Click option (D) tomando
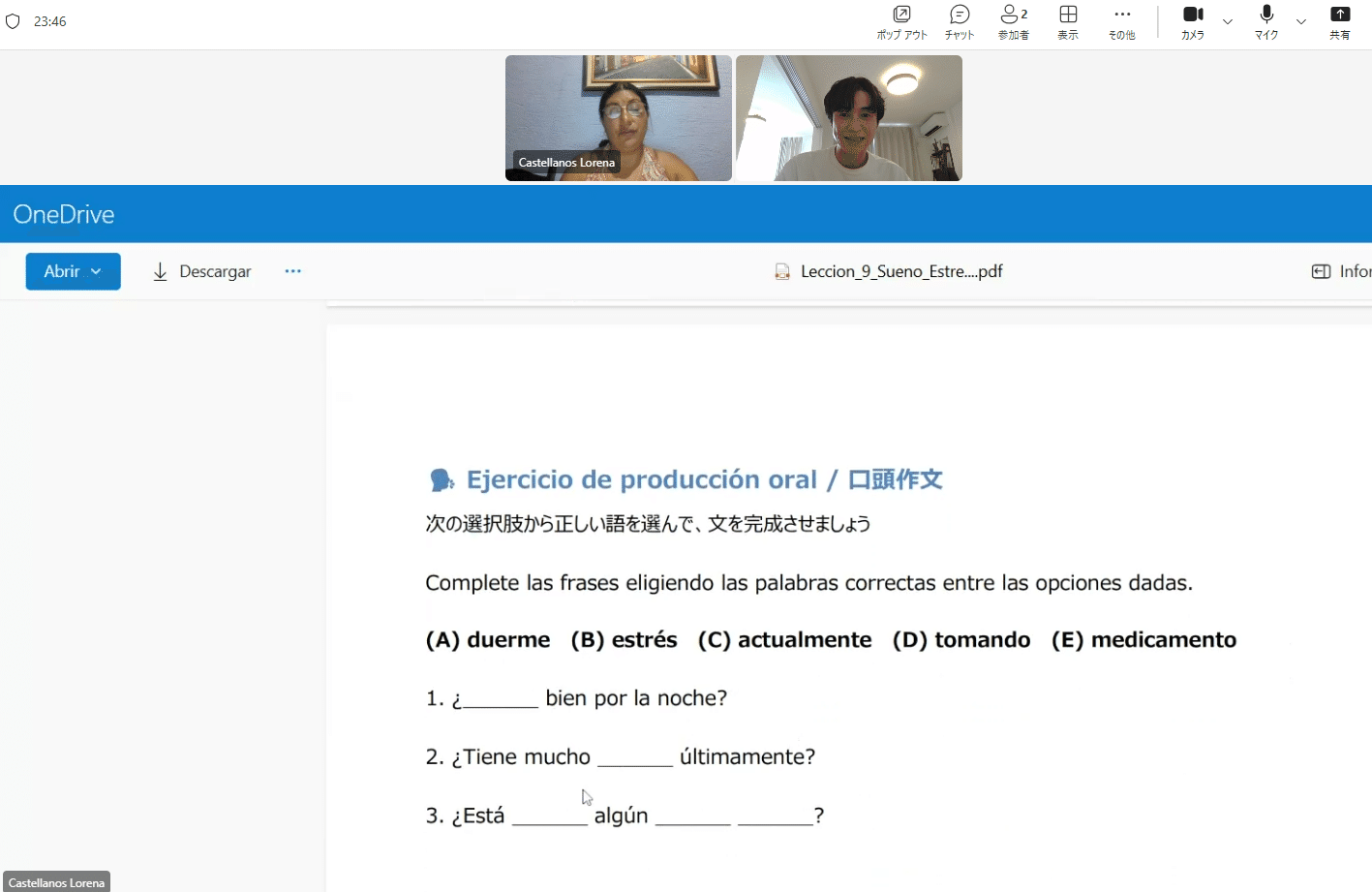The width and height of the screenshot is (1372, 892). (x=961, y=640)
